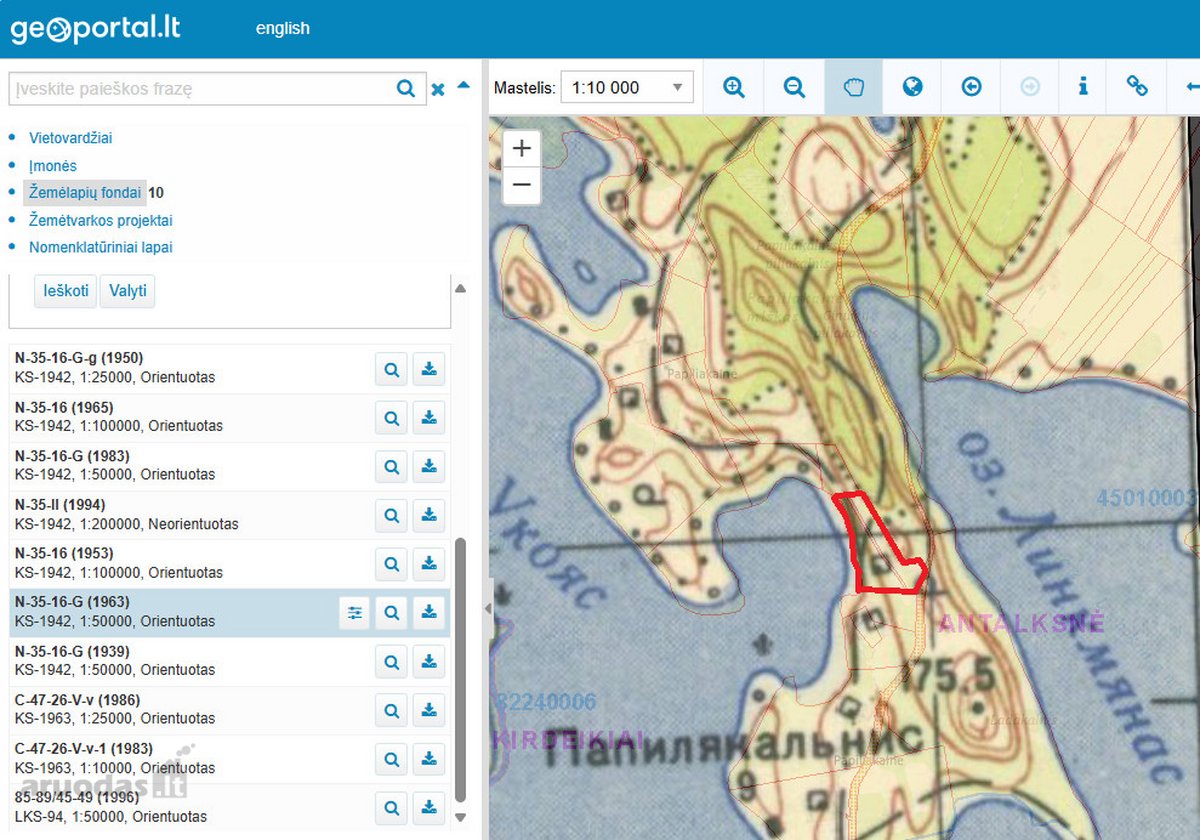Image resolution: width=1200 pixels, height=840 pixels.
Task: Collapse the search panel with the up arrow
Action: (x=463, y=86)
